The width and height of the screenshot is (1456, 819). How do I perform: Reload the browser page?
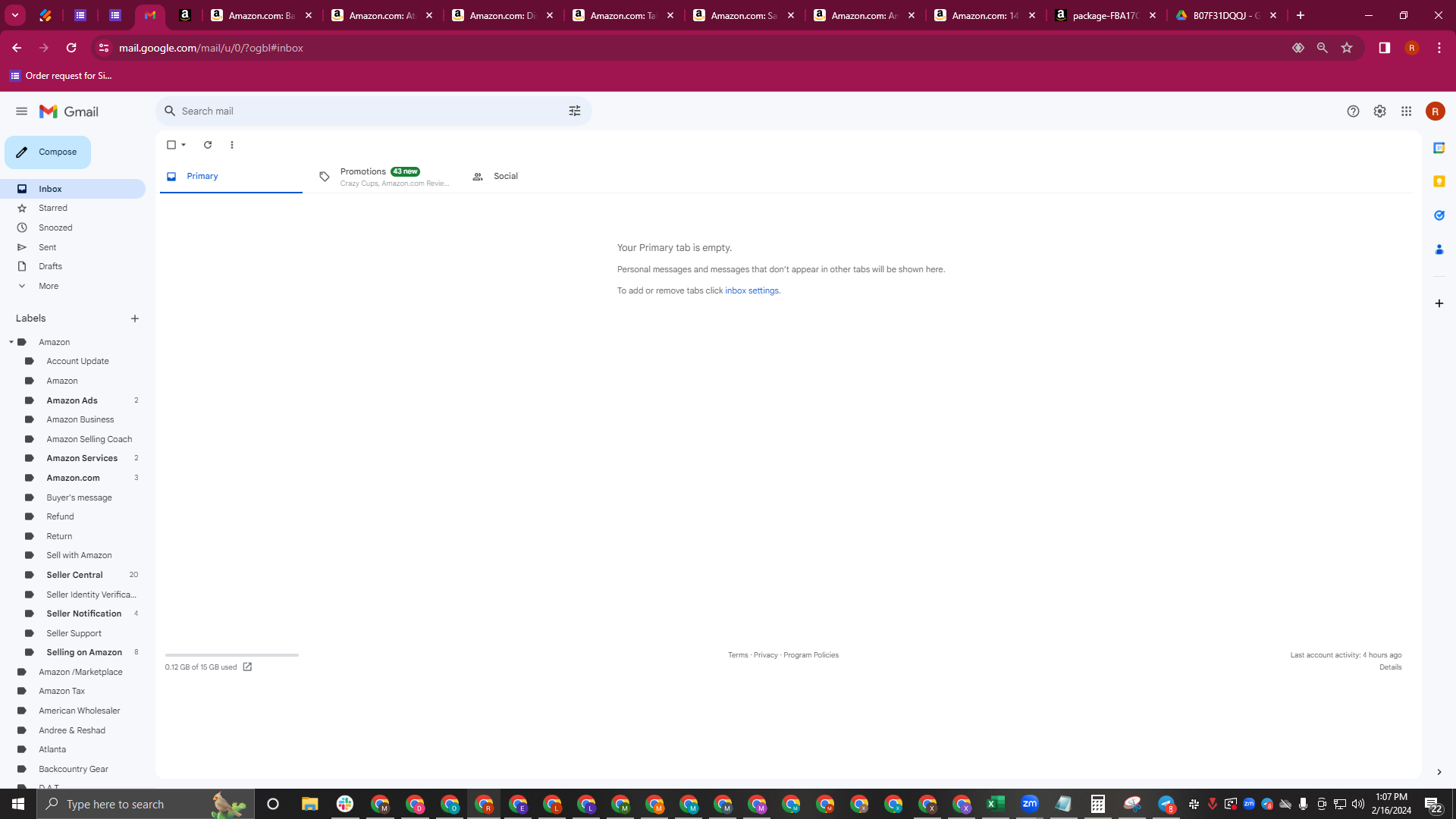coord(71,48)
